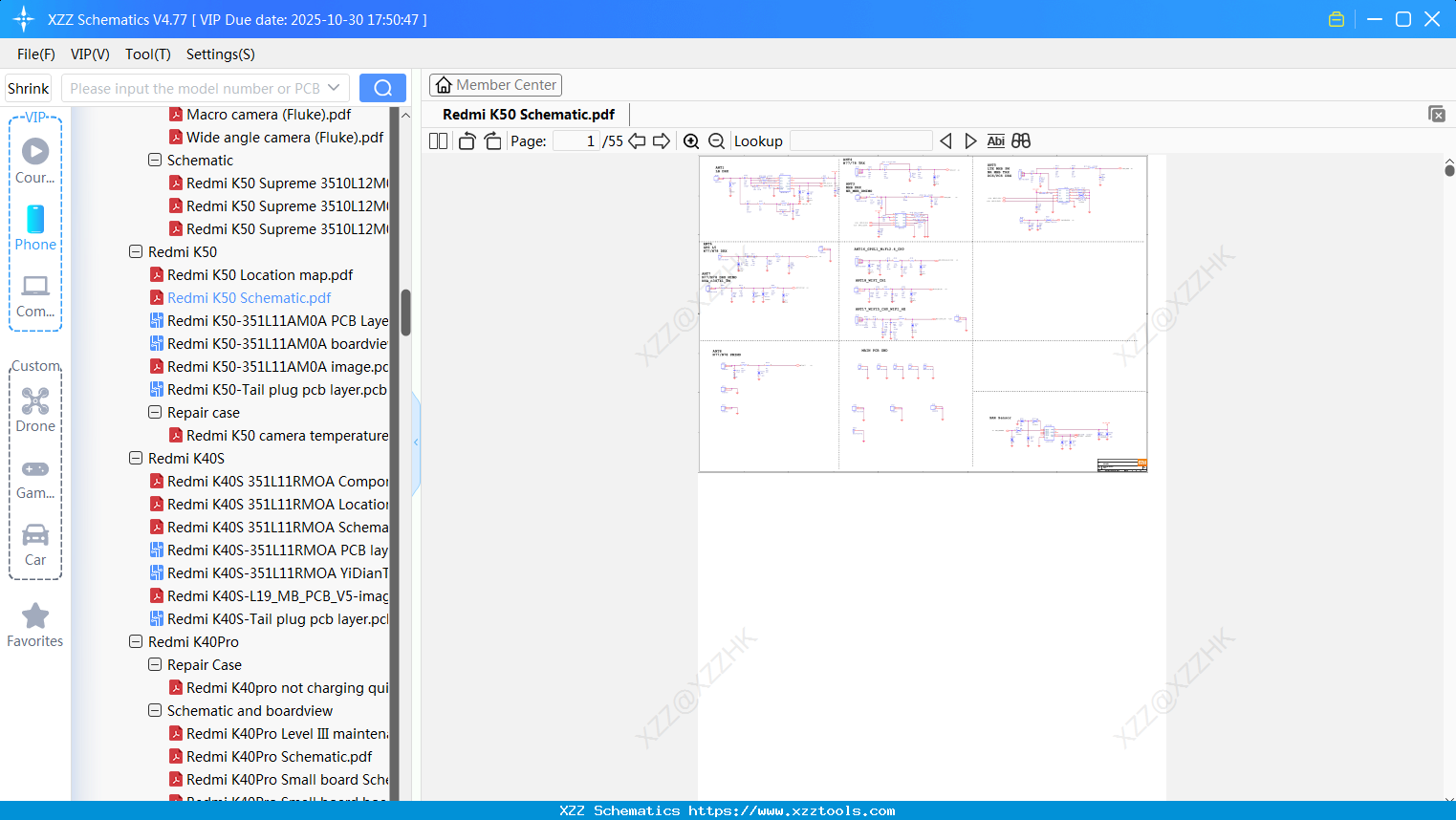Image resolution: width=1456 pixels, height=820 pixels.
Task: Collapse the Repair Case folder under Redmi K40Pro
Action: coord(155,665)
